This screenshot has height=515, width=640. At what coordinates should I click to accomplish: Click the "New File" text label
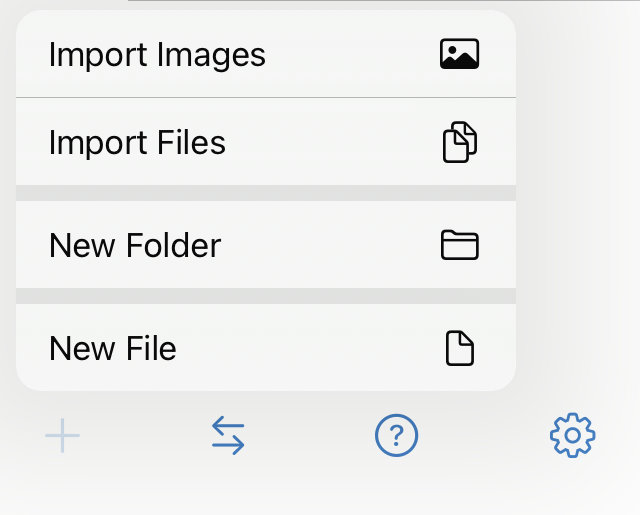pos(113,348)
